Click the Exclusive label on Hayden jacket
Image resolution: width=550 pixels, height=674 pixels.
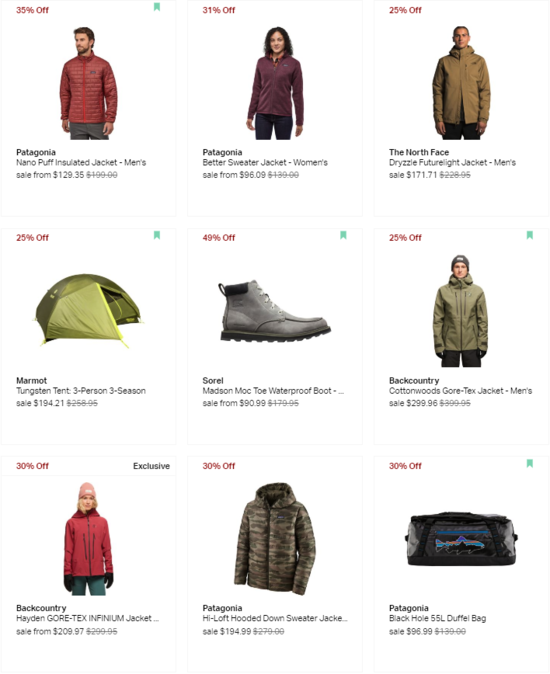(x=151, y=466)
